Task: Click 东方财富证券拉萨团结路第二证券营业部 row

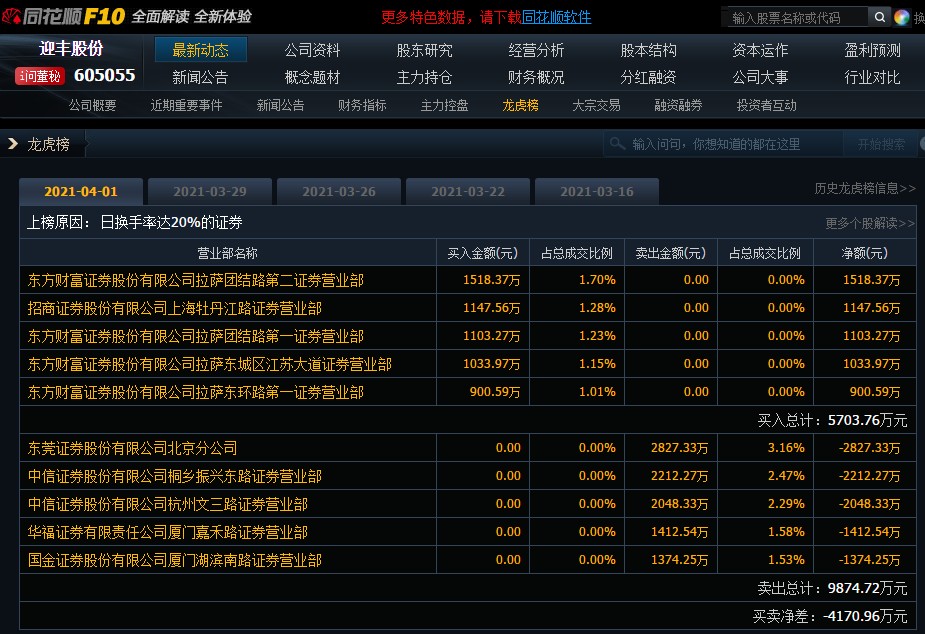Action: pyautogui.click(x=468, y=280)
